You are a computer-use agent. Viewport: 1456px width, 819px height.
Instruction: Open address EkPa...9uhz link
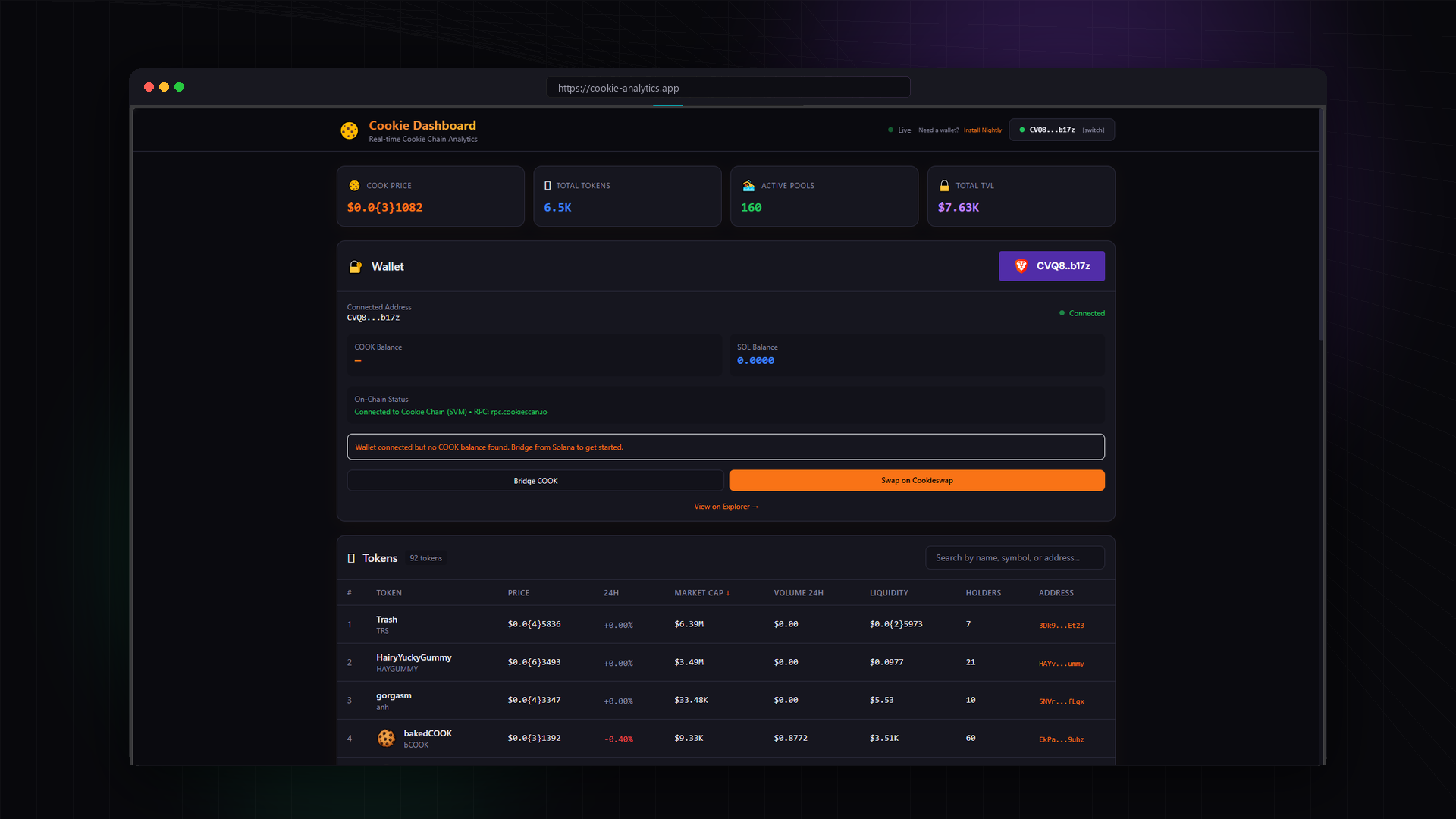1061,739
